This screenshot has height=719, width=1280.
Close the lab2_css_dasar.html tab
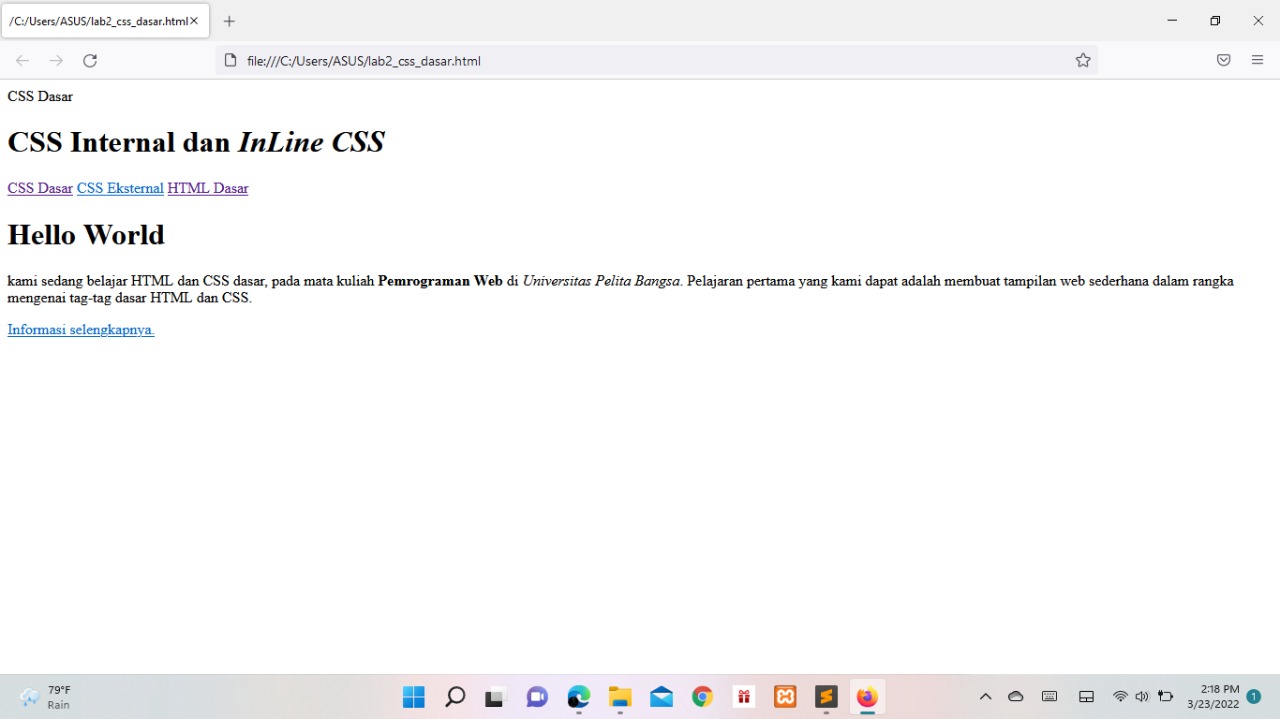[194, 21]
